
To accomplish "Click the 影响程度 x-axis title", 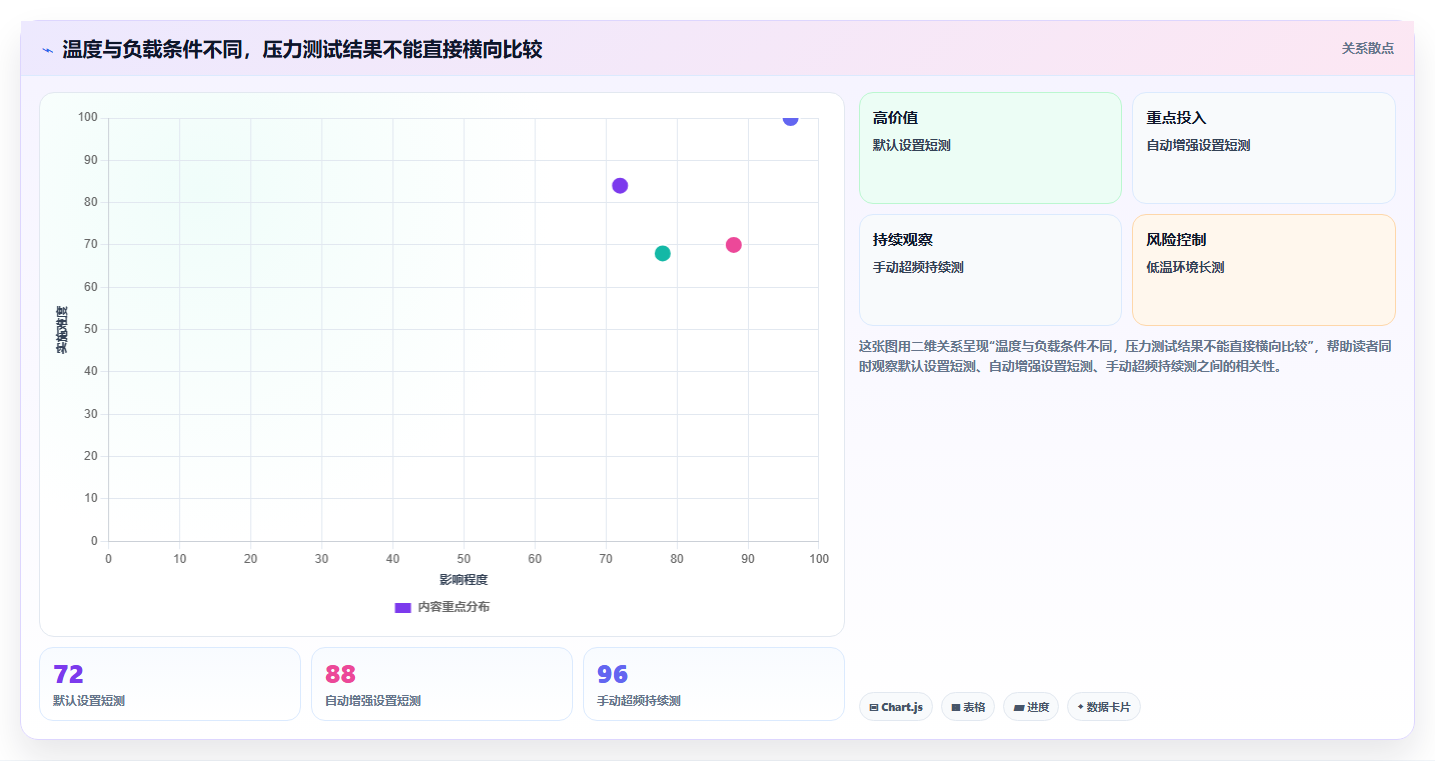I will (464, 580).
